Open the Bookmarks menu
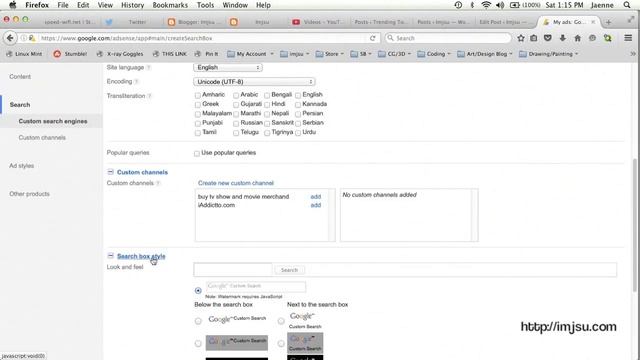Viewport: 640px width, 360px height. coord(170,5)
